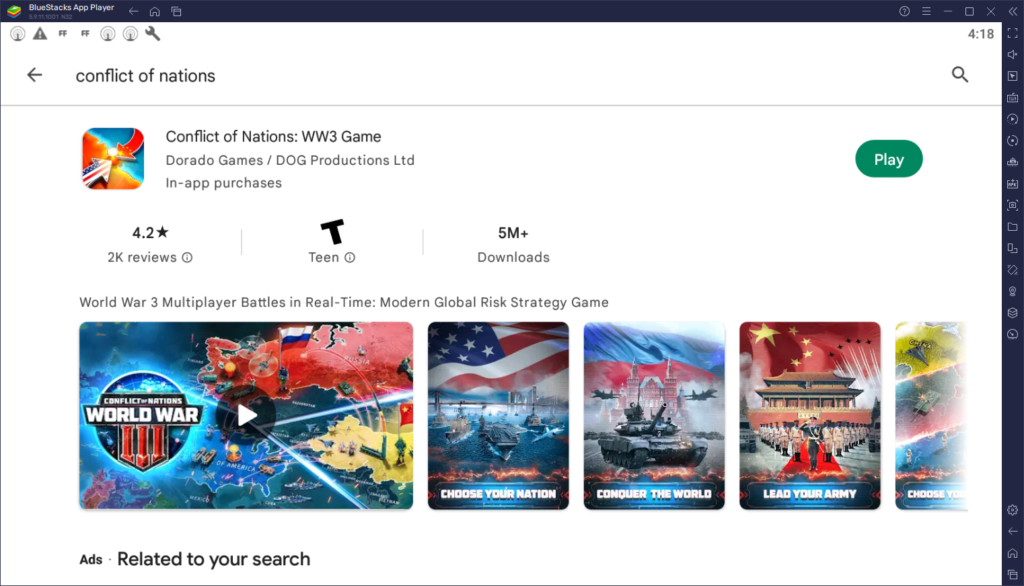Install an APK via the sidebar APK icon
1024x586 pixels.
point(1013,184)
